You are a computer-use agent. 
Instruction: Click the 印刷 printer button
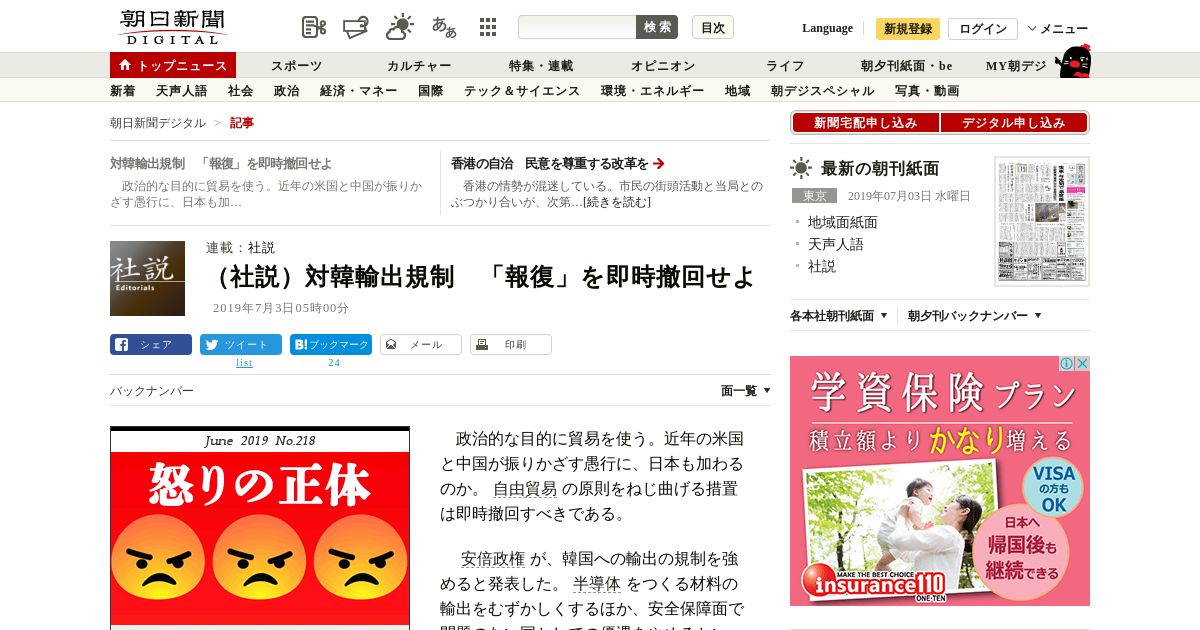[x=511, y=344]
